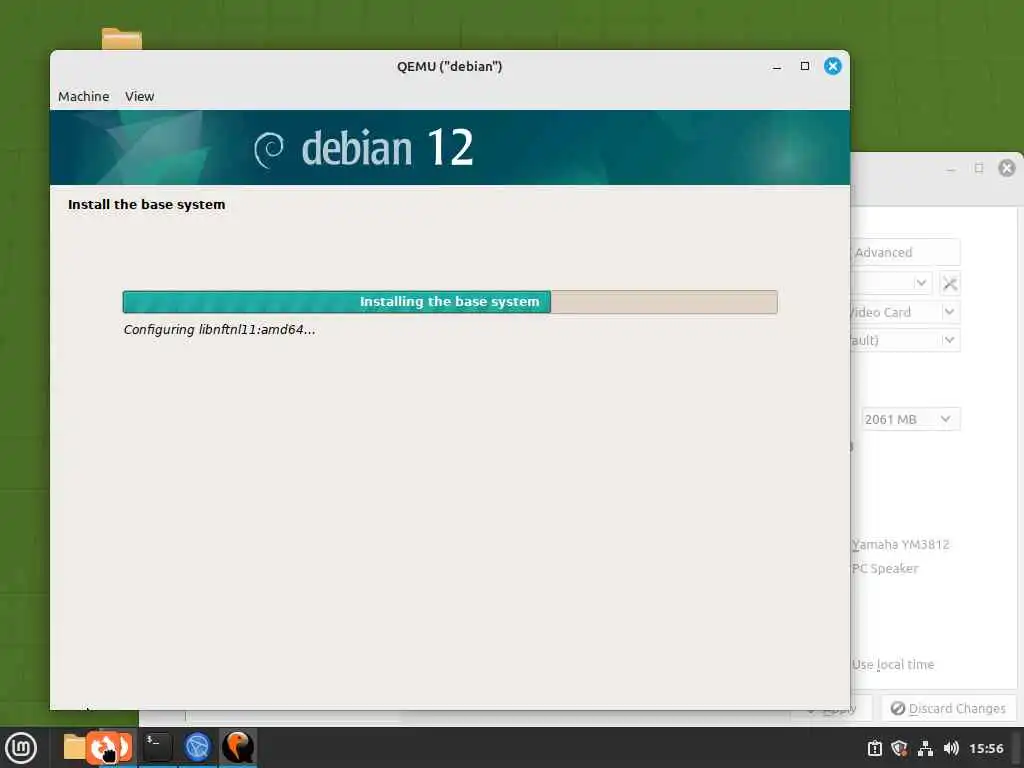Open the update notification tray icon
1024x768 pixels.
[x=874, y=748]
